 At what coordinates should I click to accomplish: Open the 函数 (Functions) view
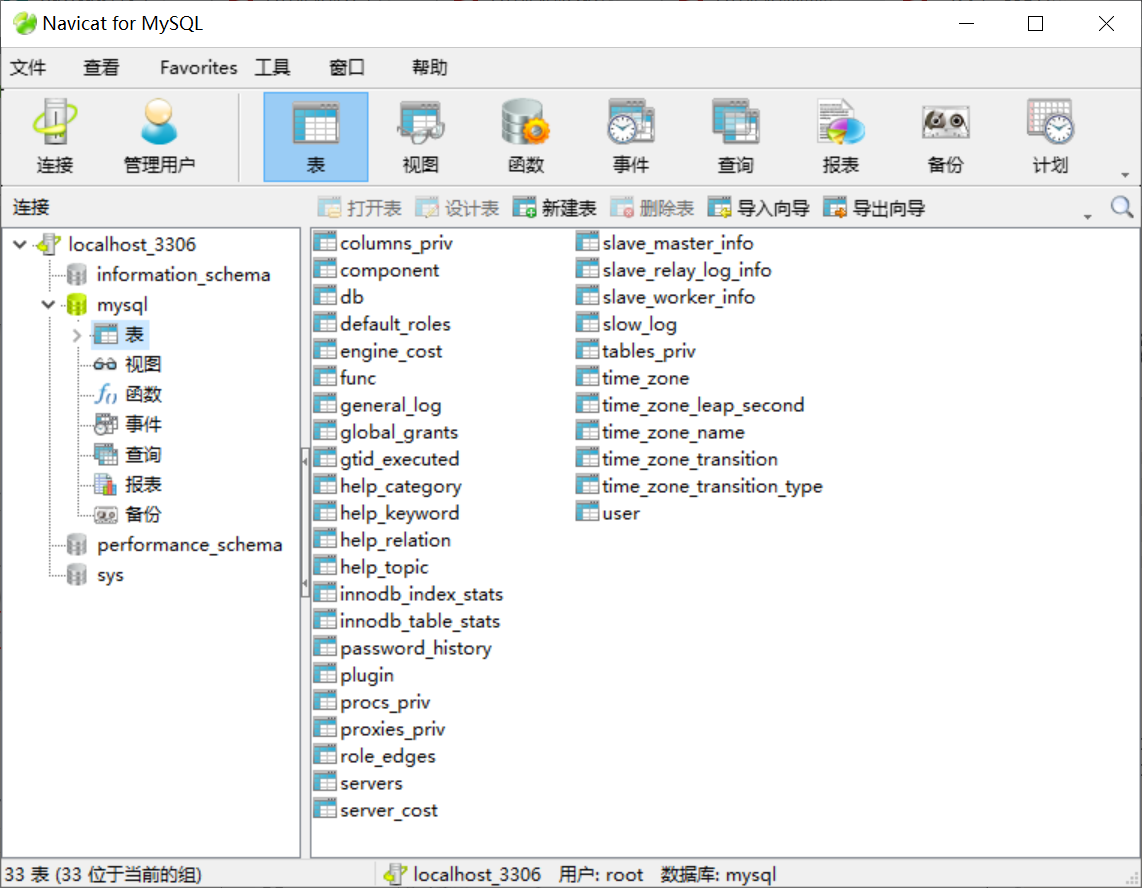524,135
